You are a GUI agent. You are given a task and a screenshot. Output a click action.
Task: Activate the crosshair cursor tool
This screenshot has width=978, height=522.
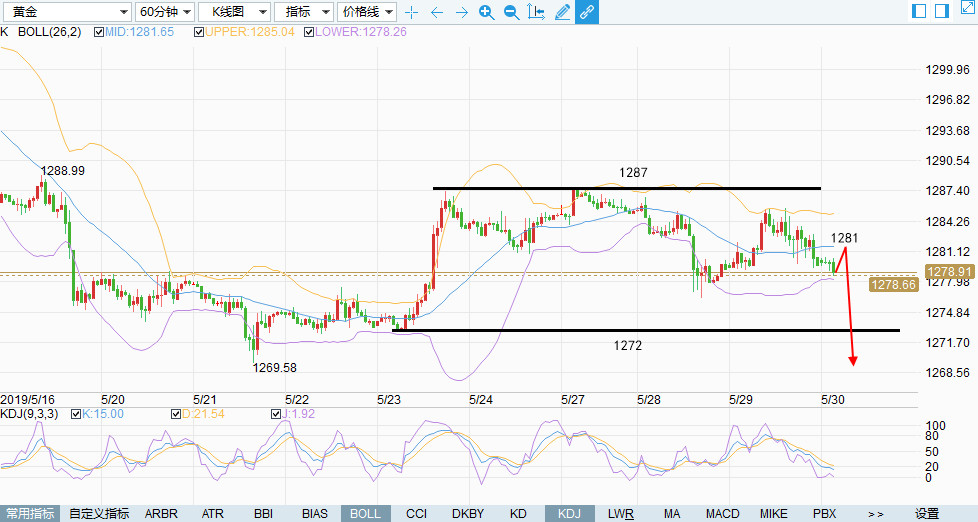(x=411, y=12)
